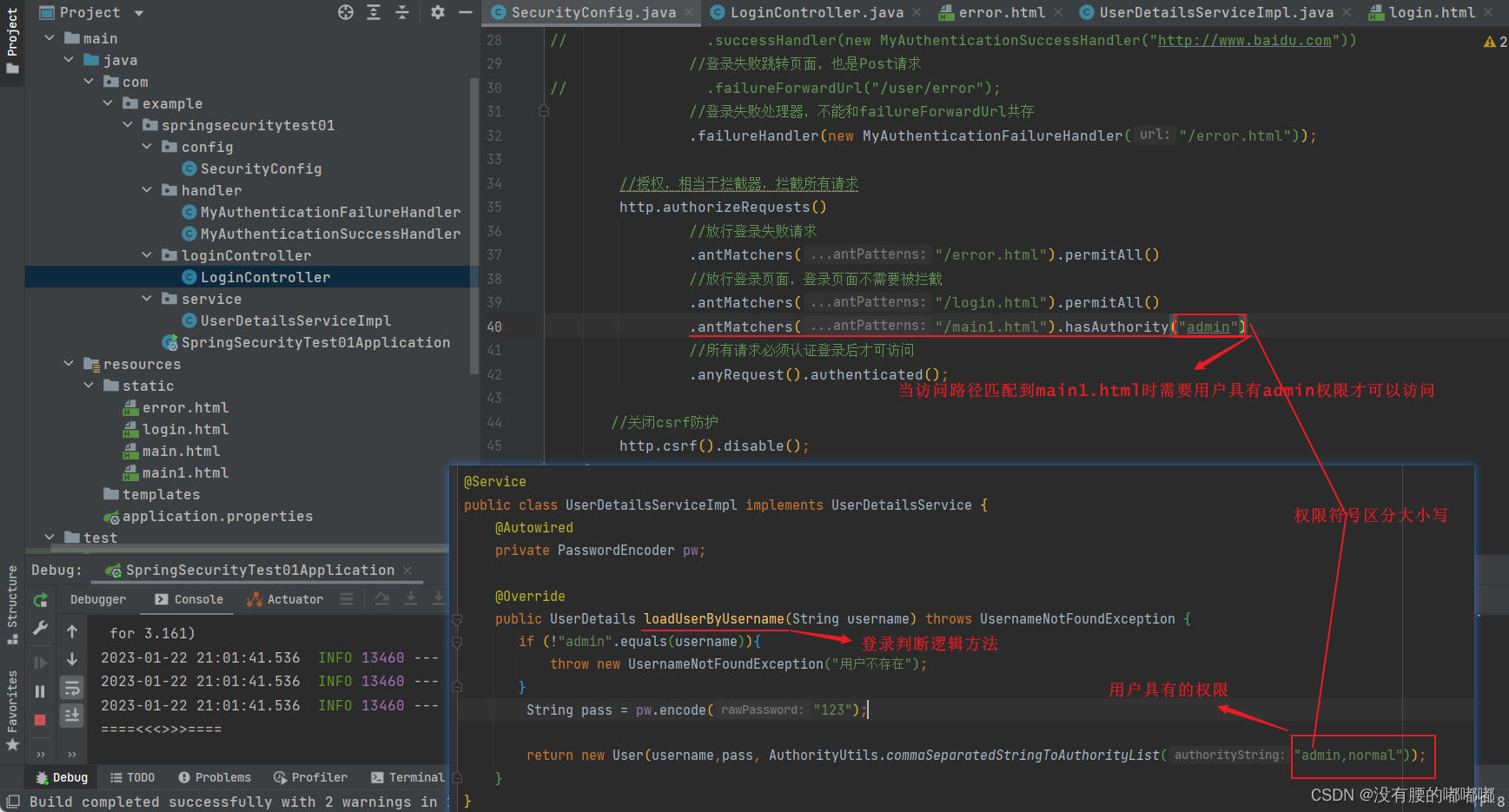
Task: Open the Project view dropdown
Action: [x=139, y=13]
